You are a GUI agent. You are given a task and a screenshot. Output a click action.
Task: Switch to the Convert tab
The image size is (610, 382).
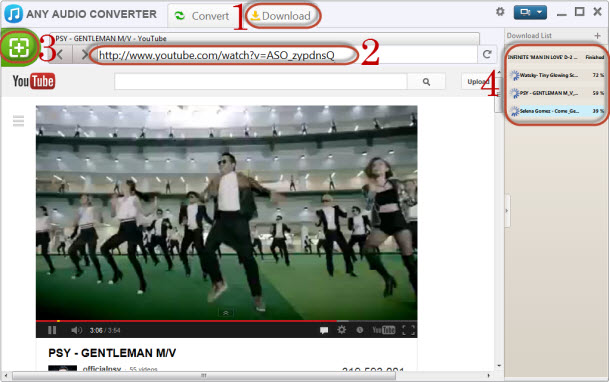202,16
